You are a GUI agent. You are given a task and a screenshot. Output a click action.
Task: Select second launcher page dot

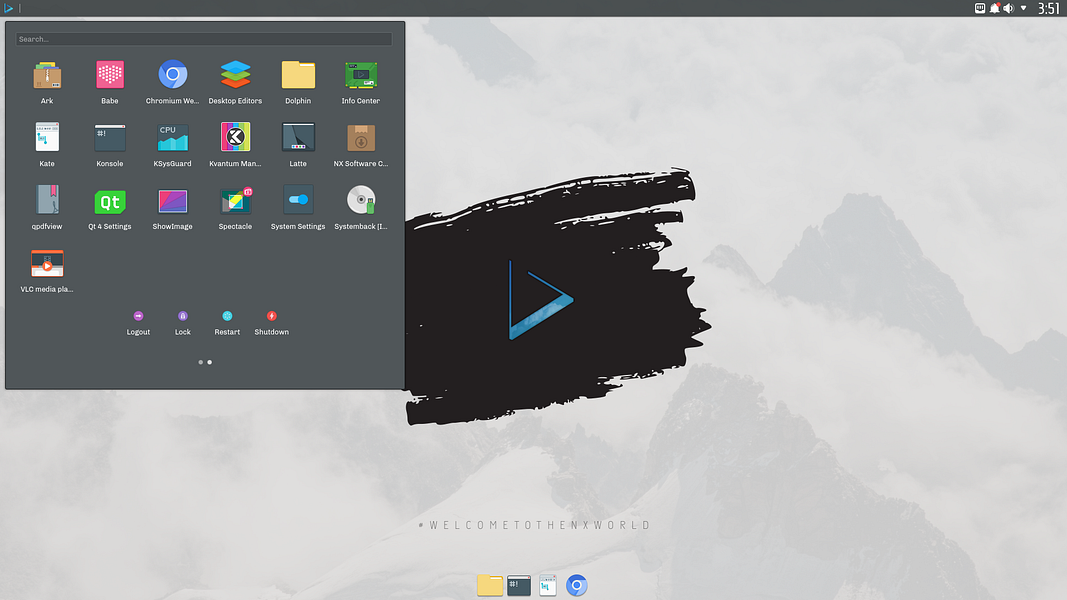(x=210, y=362)
